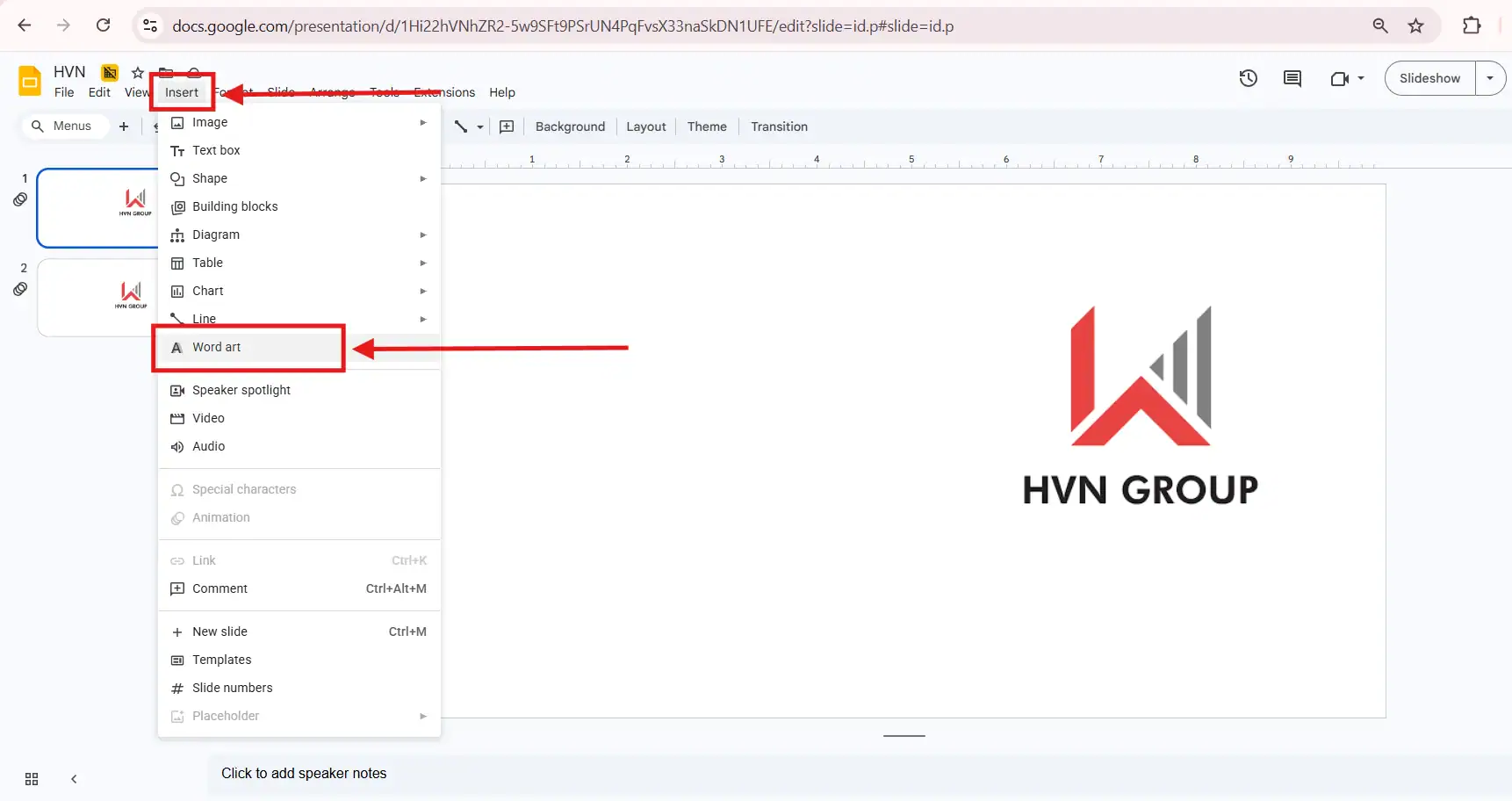1512x801 pixels.
Task: Choose Text box menu item
Action: click(216, 150)
